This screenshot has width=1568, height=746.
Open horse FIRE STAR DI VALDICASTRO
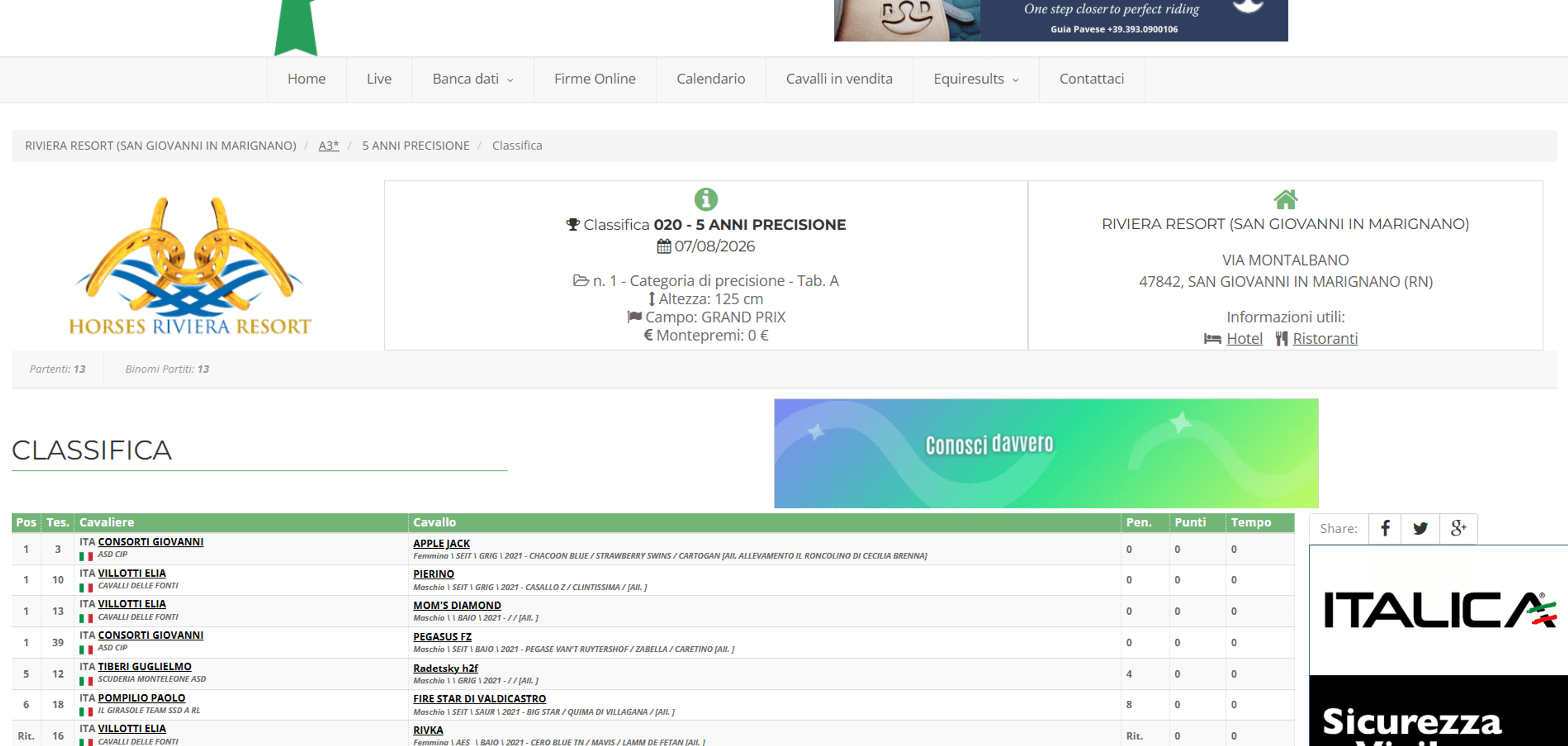coord(480,699)
